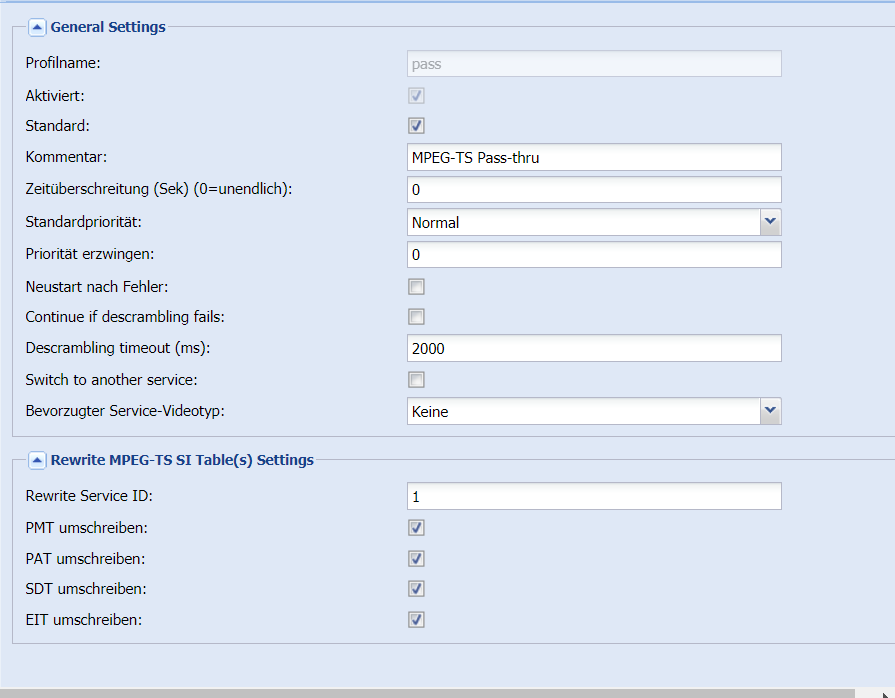Focus the Zeitüberschreitung input field
This screenshot has width=895, height=698.
click(x=594, y=189)
